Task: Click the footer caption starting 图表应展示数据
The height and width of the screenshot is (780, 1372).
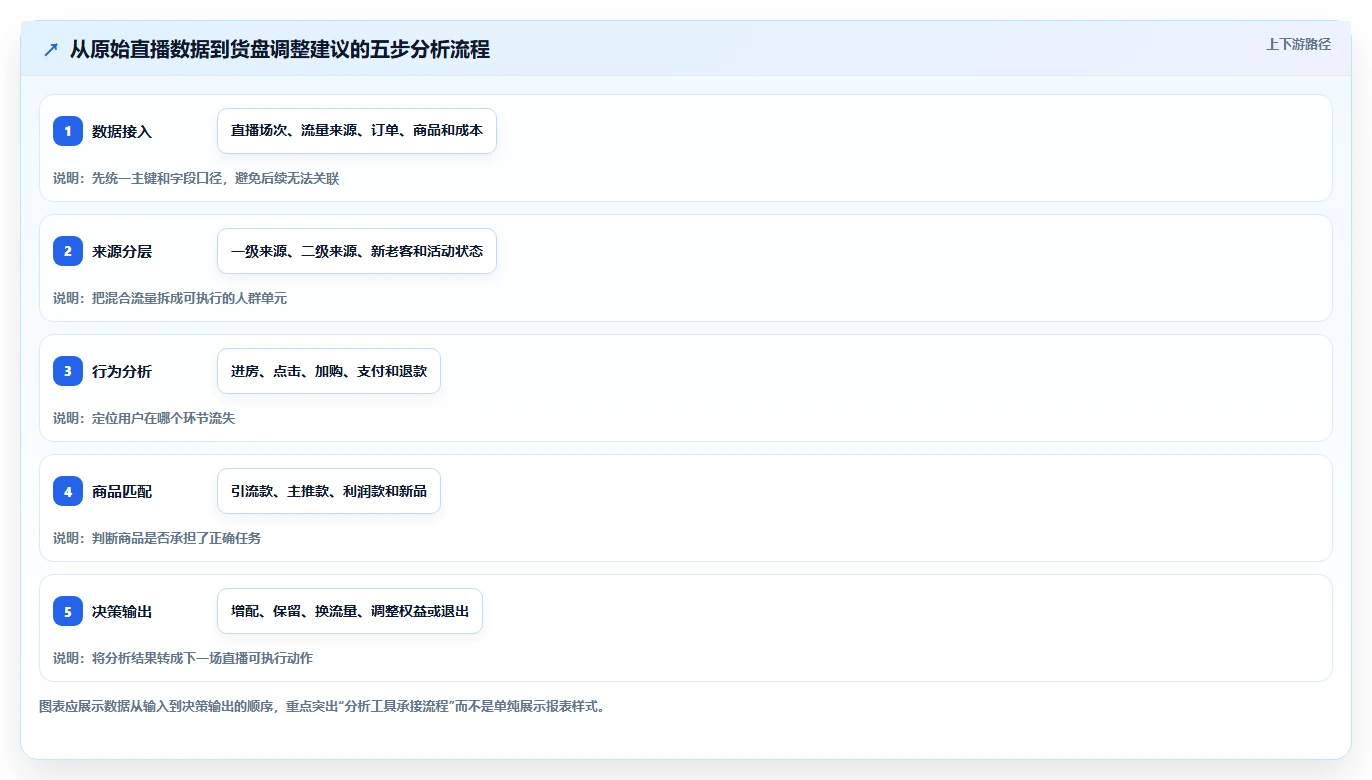Action: [x=322, y=706]
